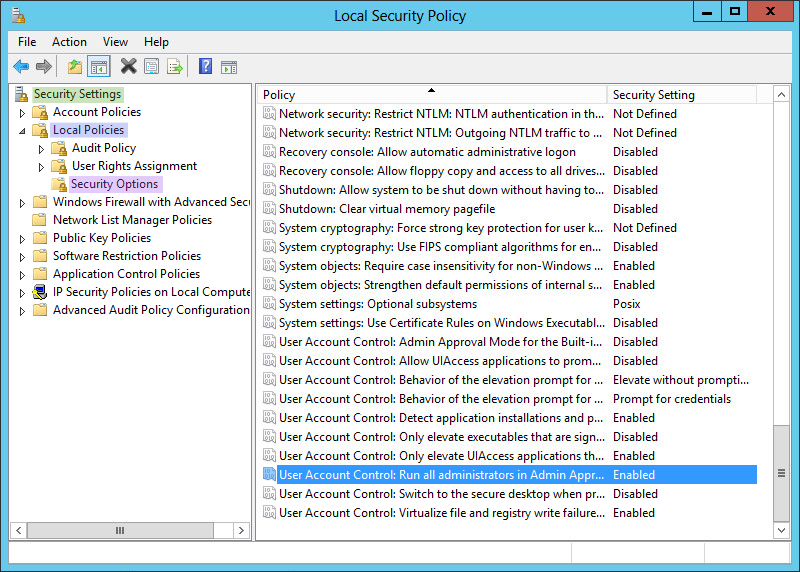This screenshot has width=800, height=572.
Task: Expand the Public Key Policies node
Action: coord(23,238)
